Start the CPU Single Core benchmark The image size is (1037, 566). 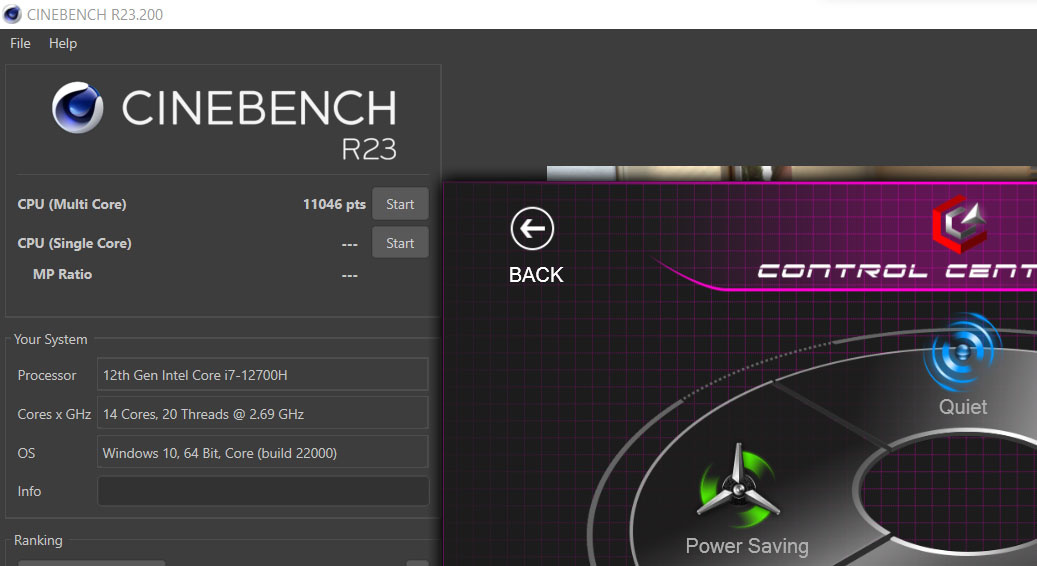[x=400, y=243]
